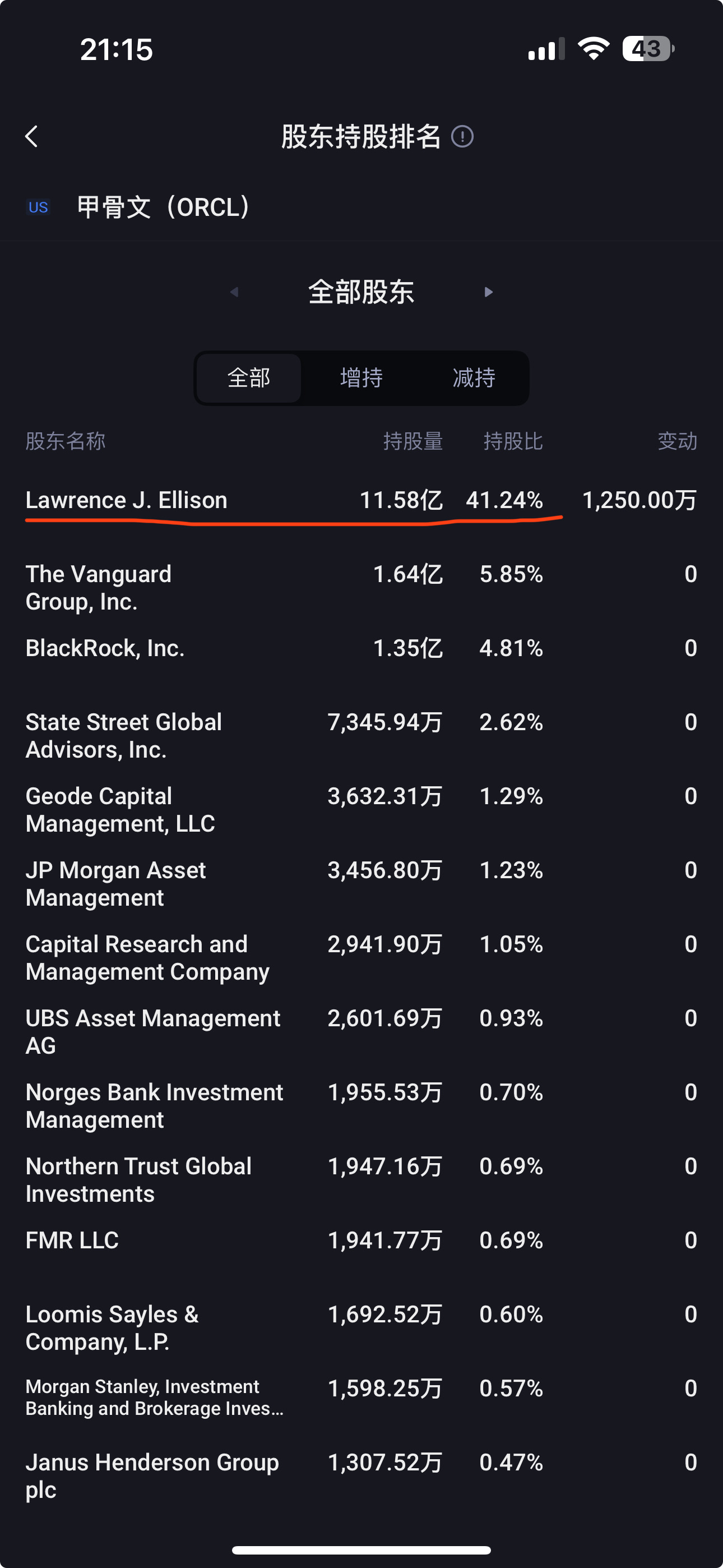Tap the 甲骨文 (ORCL) stock title

(163, 207)
